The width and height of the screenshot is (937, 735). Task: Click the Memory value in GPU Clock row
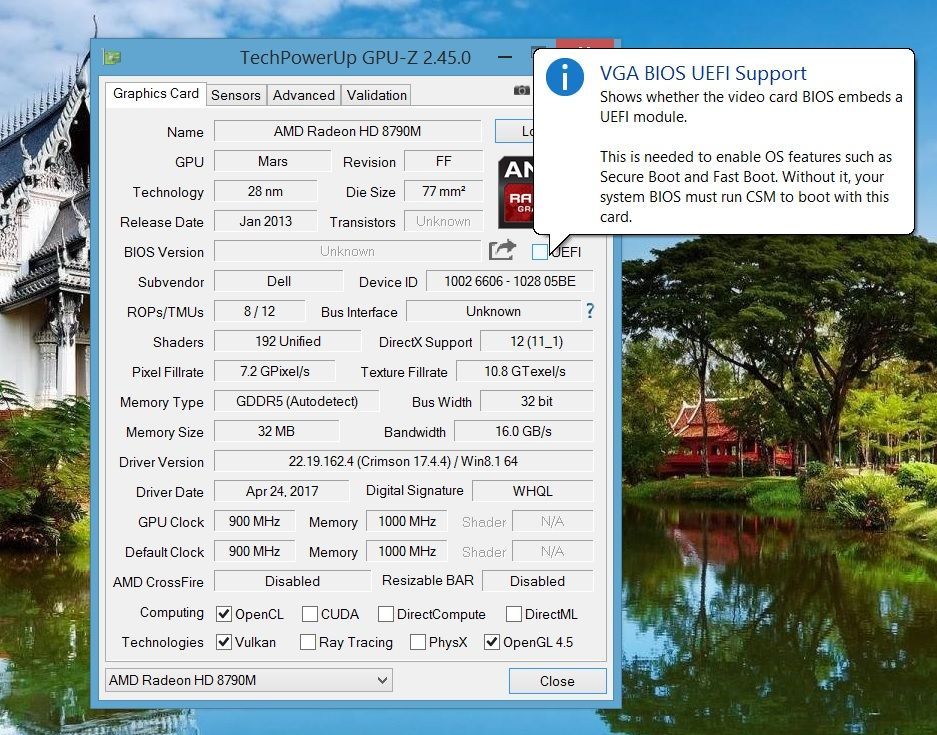pos(407,521)
